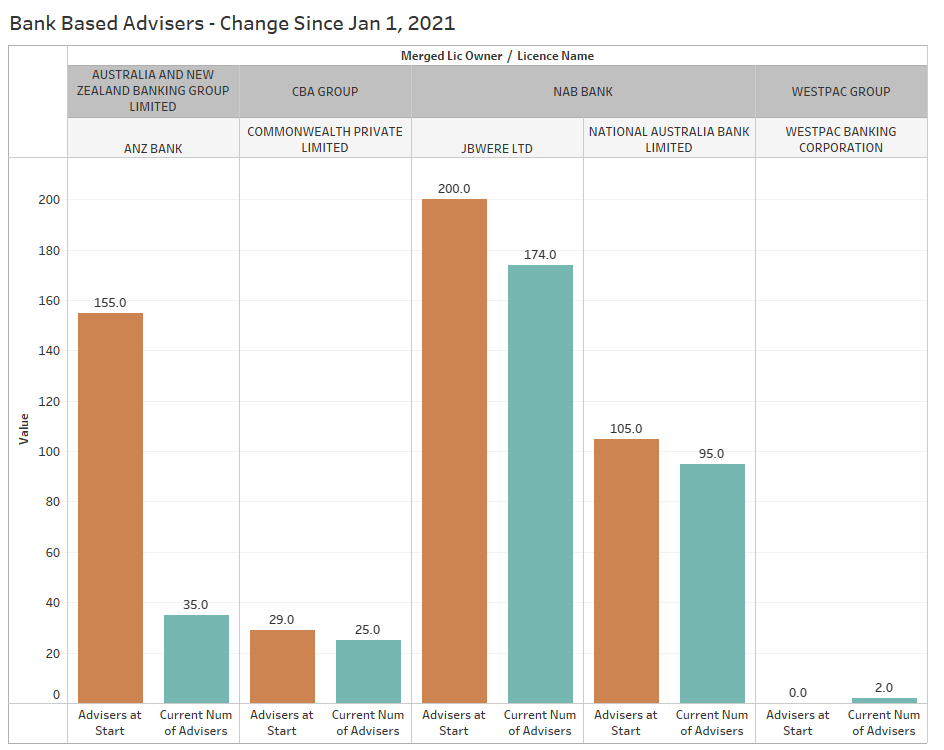The height and width of the screenshot is (750, 944).
Task: Click the 0.0 data label
Action: tap(798, 693)
